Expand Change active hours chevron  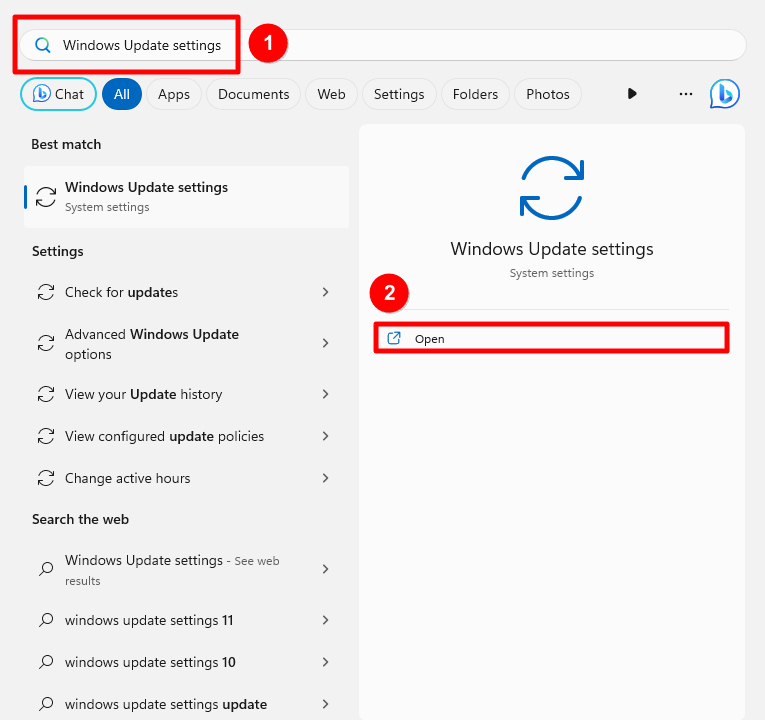[x=325, y=478]
